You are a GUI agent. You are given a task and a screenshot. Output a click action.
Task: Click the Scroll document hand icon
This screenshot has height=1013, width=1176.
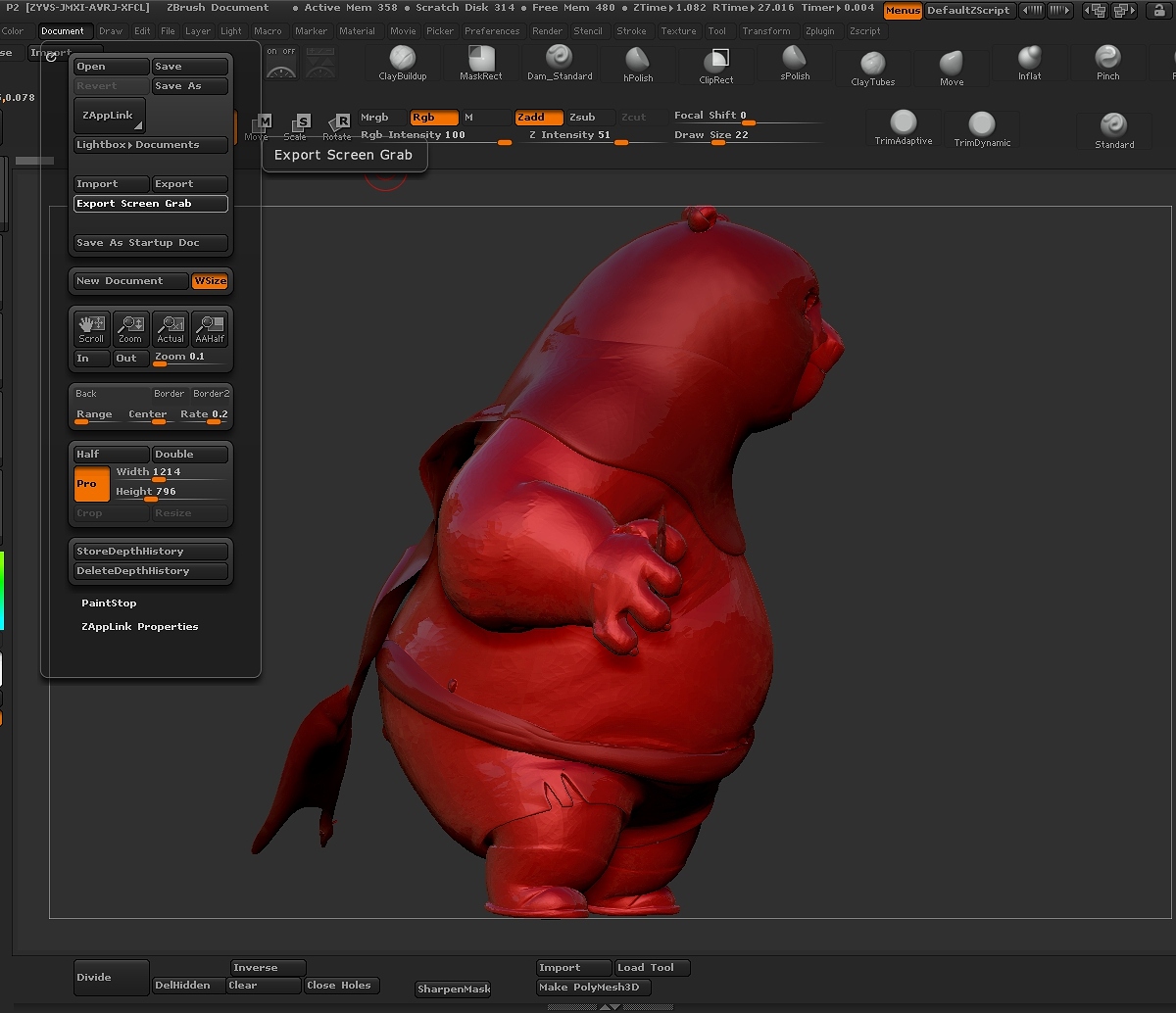(91, 329)
